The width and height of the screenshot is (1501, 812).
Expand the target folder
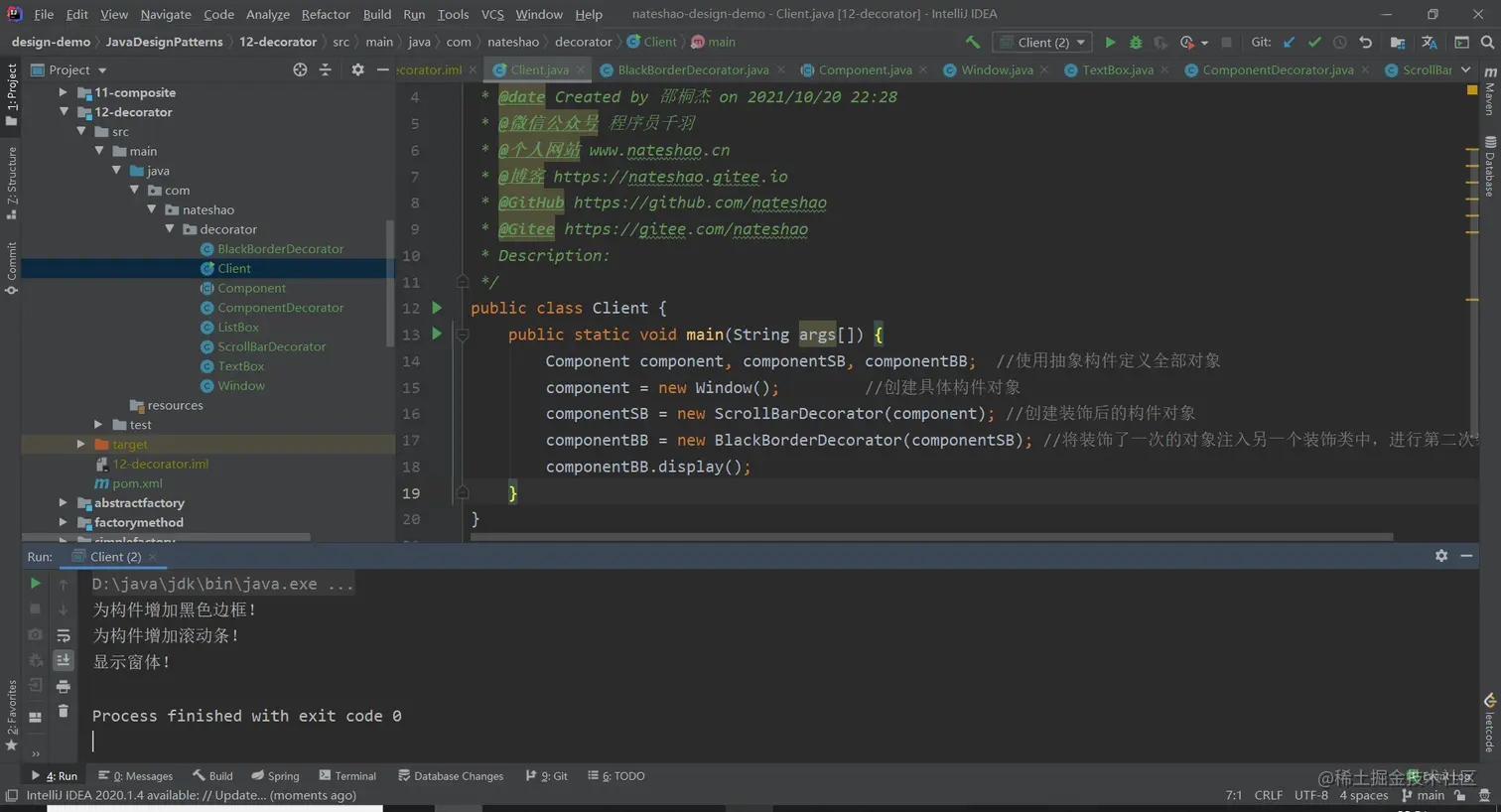[x=80, y=444]
